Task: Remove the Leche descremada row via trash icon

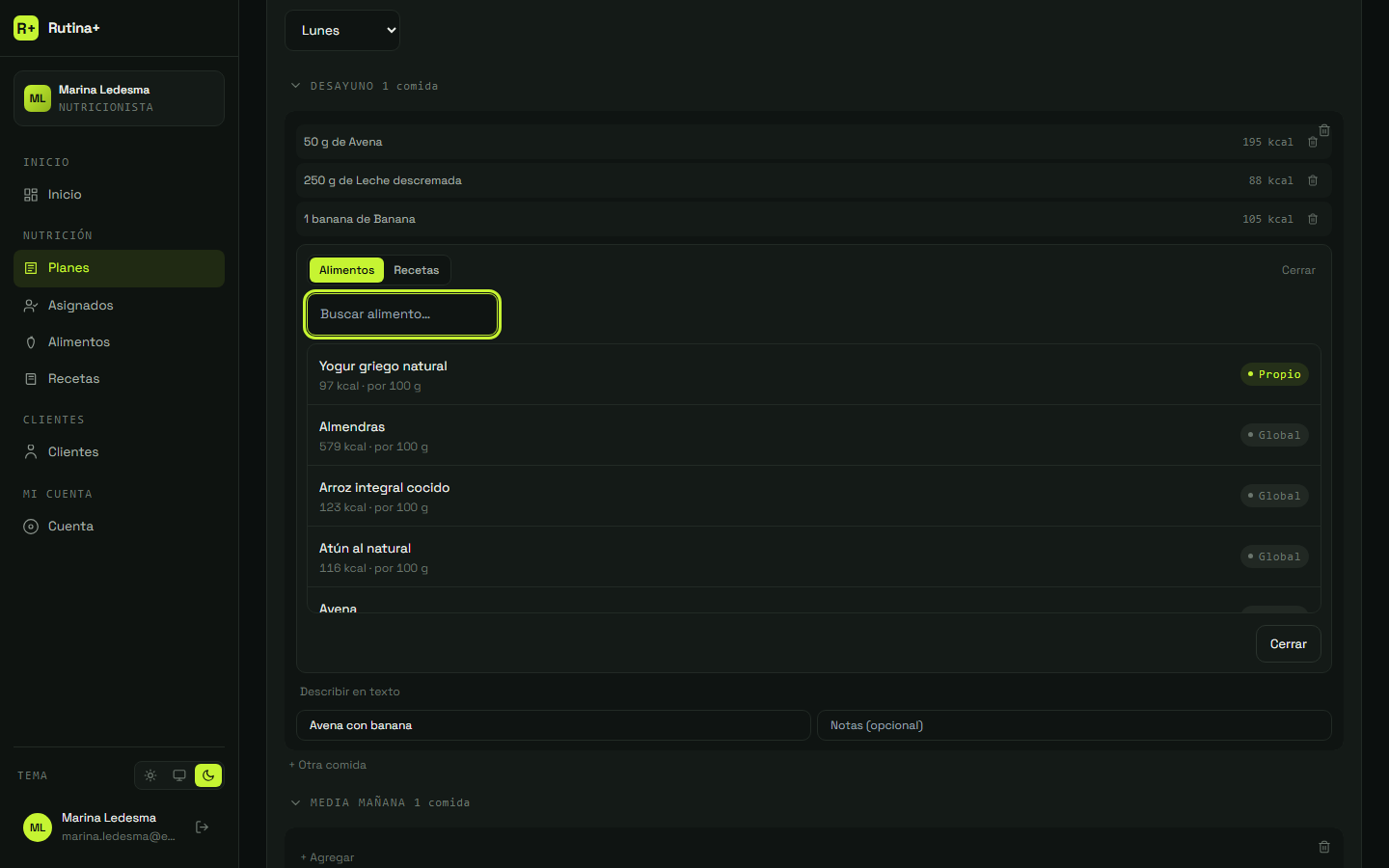Action: (x=1313, y=180)
